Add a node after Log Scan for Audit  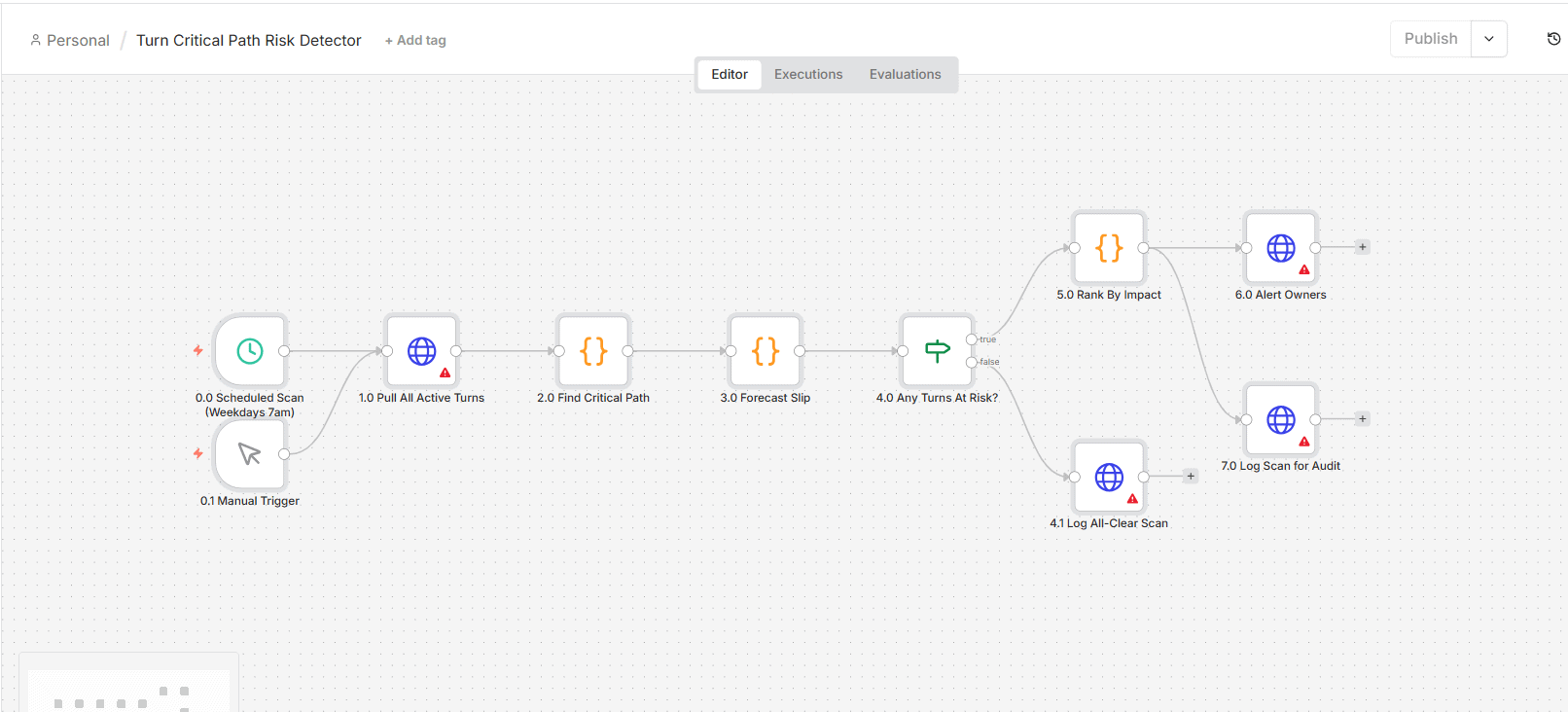click(x=1363, y=419)
